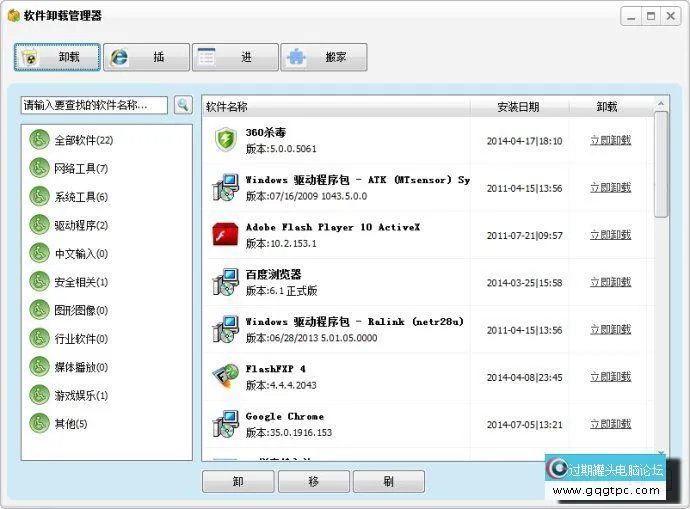Select 驱动程序(2) category
The height and width of the screenshot is (509, 690).
click(x=81, y=225)
